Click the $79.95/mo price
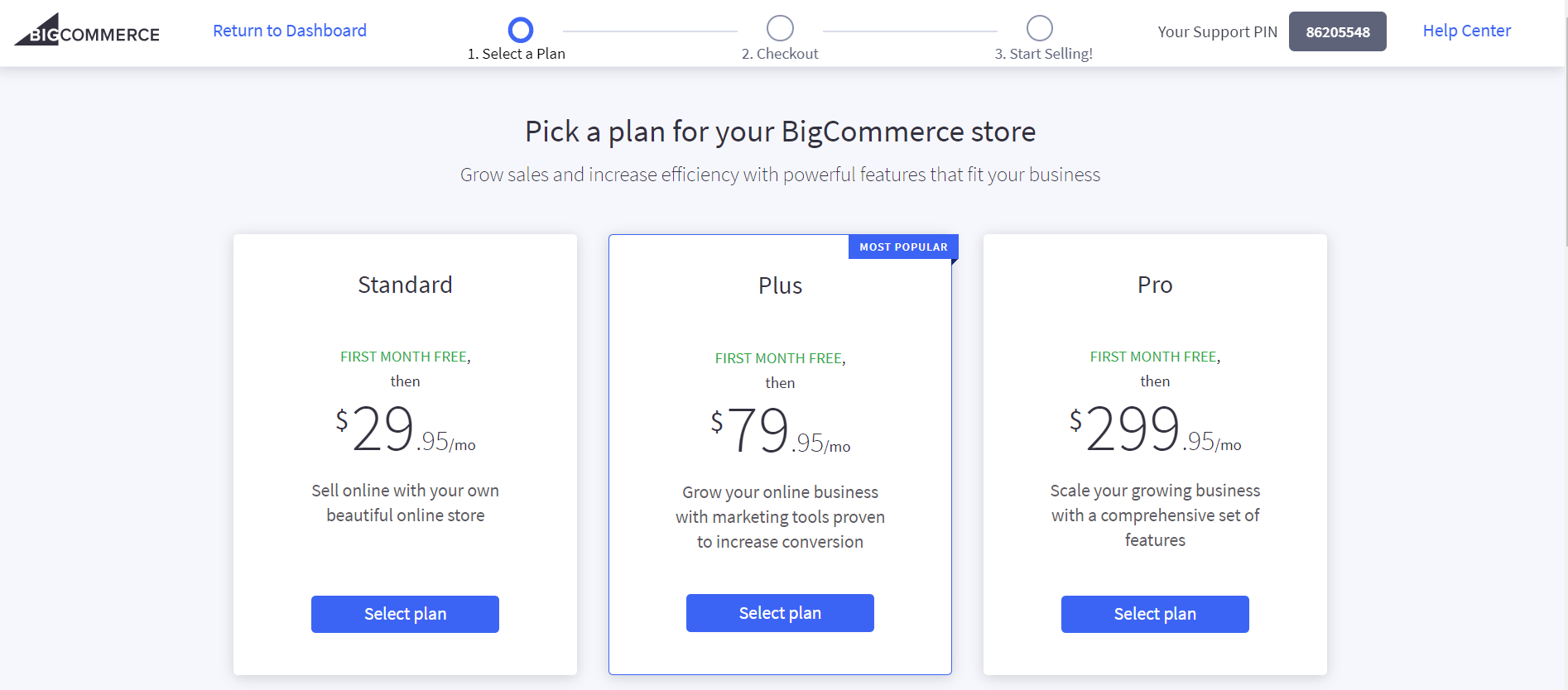Image resolution: width=1568 pixels, height=690 pixels. click(x=780, y=431)
